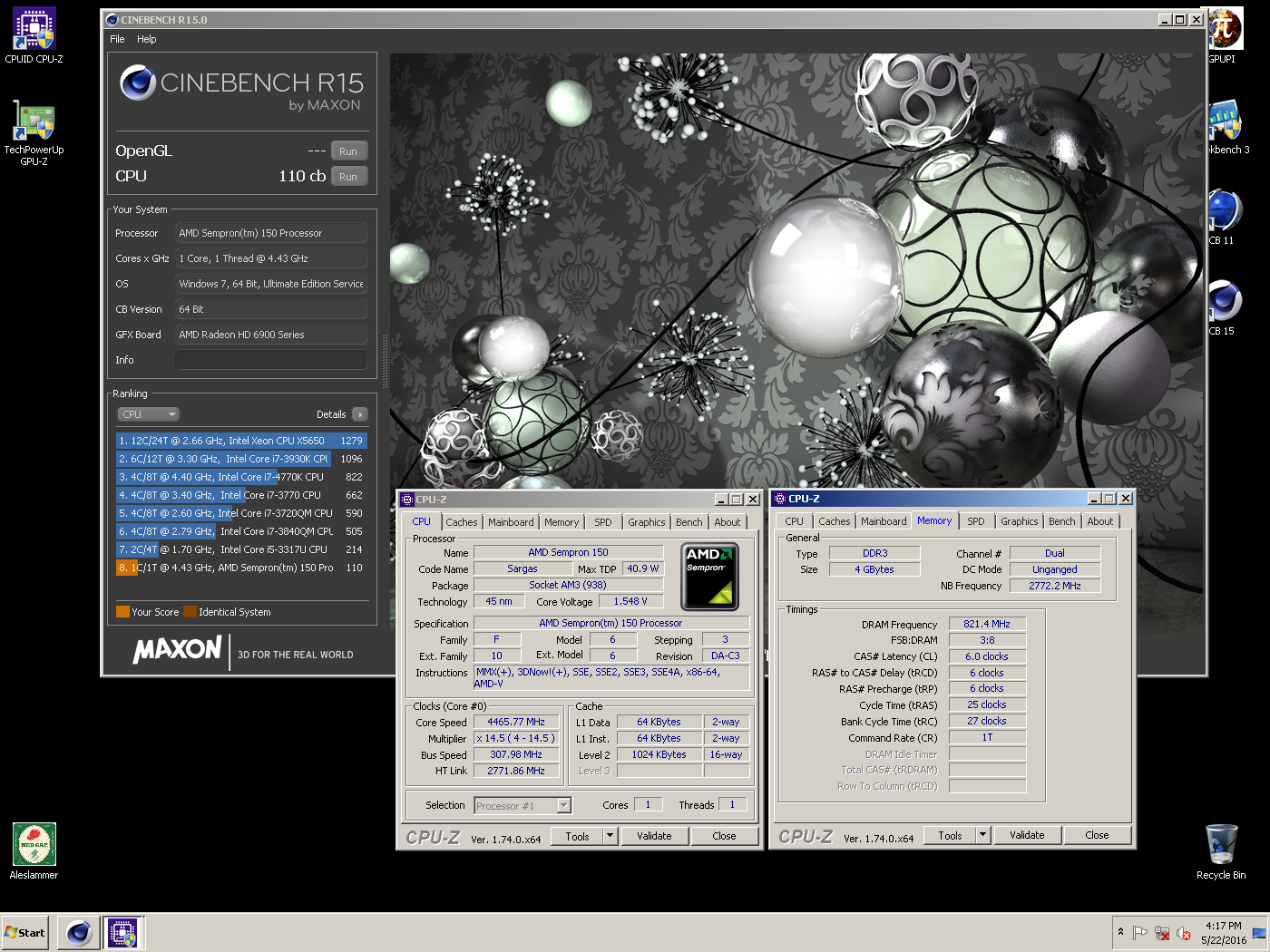Image resolution: width=1270 pixels, height=952 pixels.
Task: Open About tab in left CPU-Z window
Action: click(728, 522)
